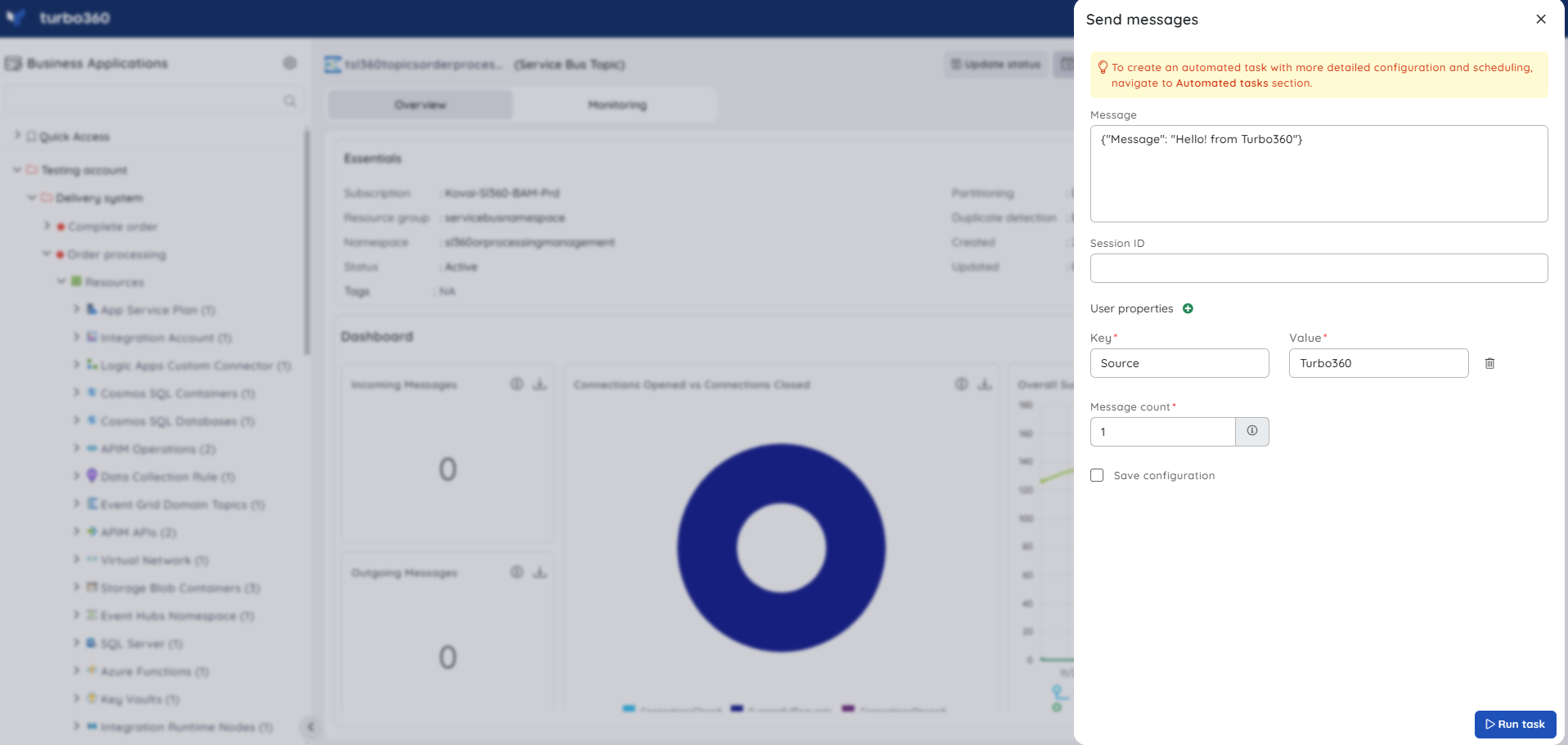Download Incoming Messages chart

[540, 384]
